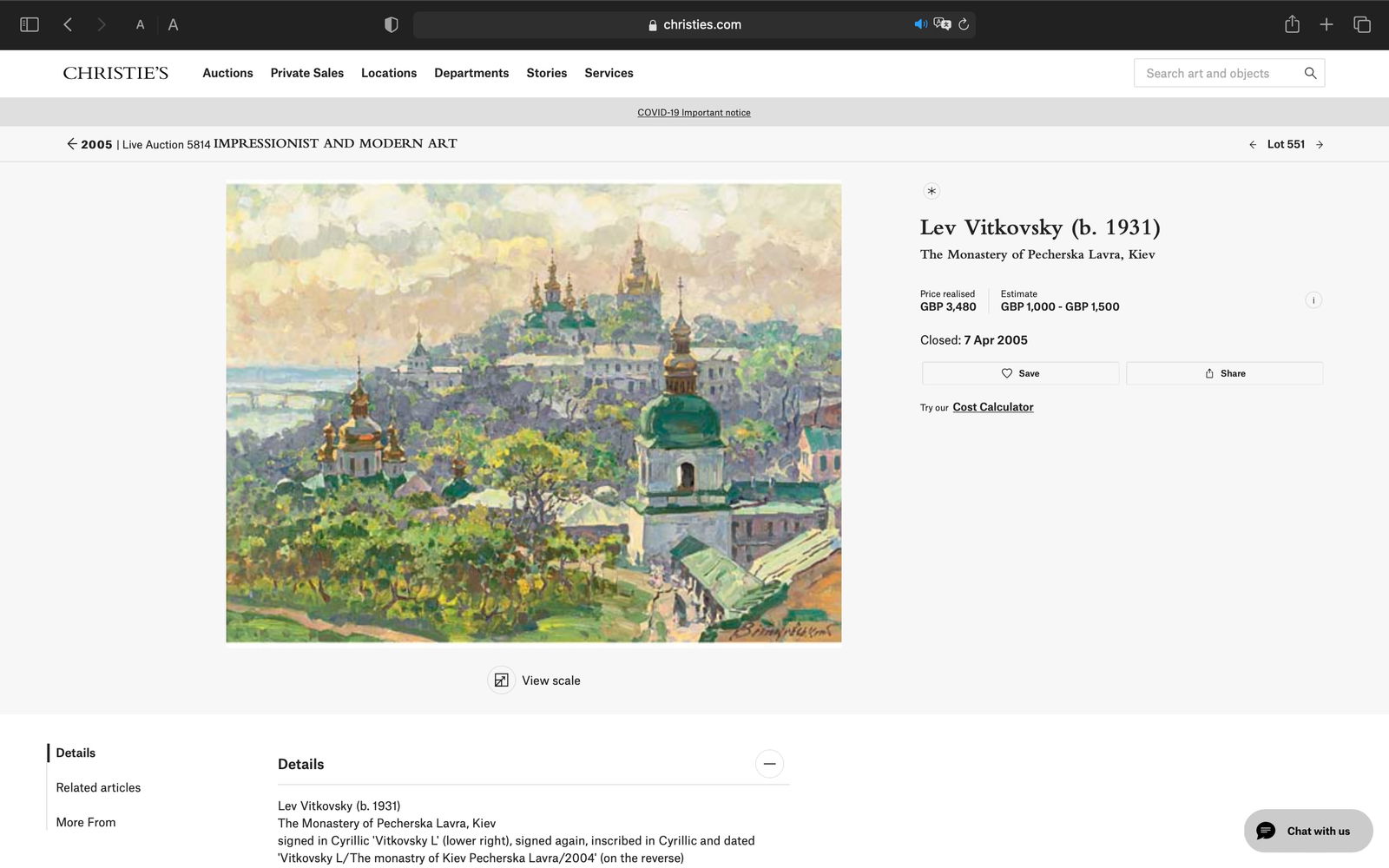Save this lot with heart button

pyautogui.click(x=1020, y=373)
